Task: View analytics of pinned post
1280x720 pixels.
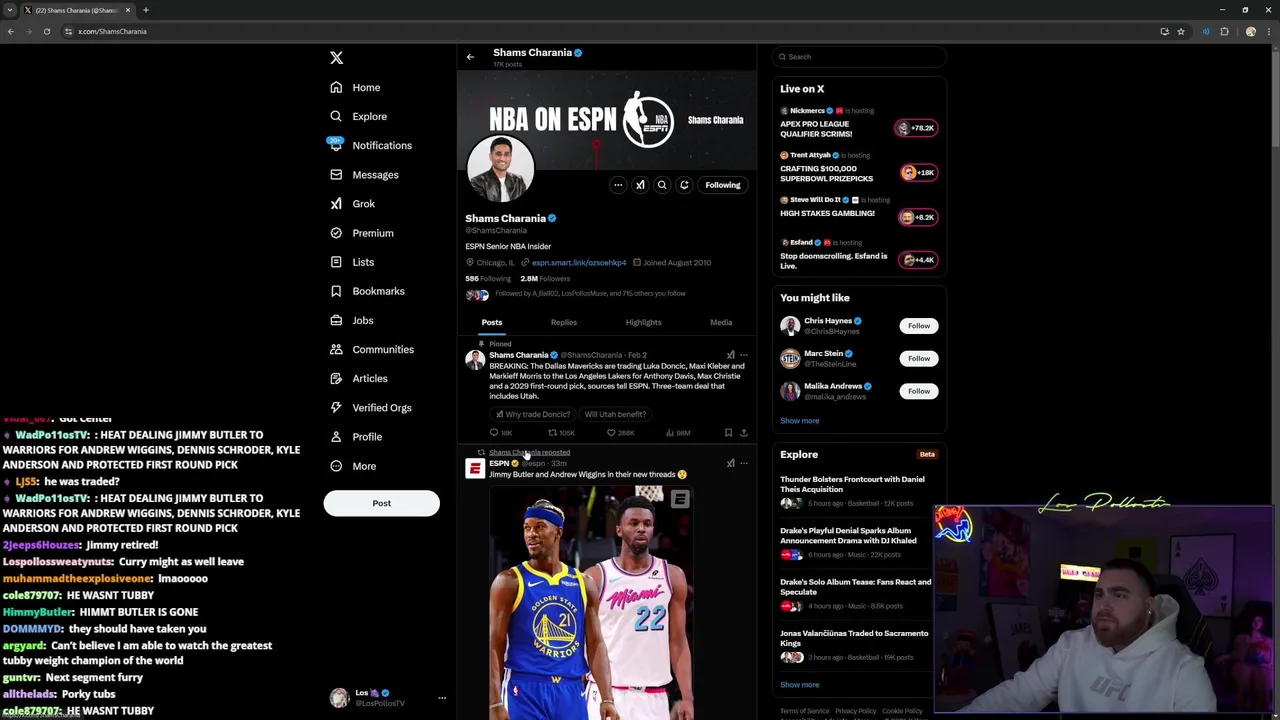Action: 678,433
